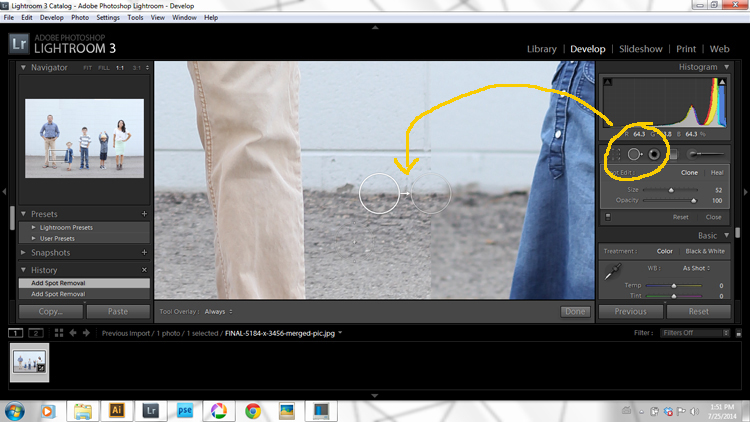The width and height of the screenshot is (750, 422).
Task: Open the Filters Off dropdown
Action: pos(695,333)
